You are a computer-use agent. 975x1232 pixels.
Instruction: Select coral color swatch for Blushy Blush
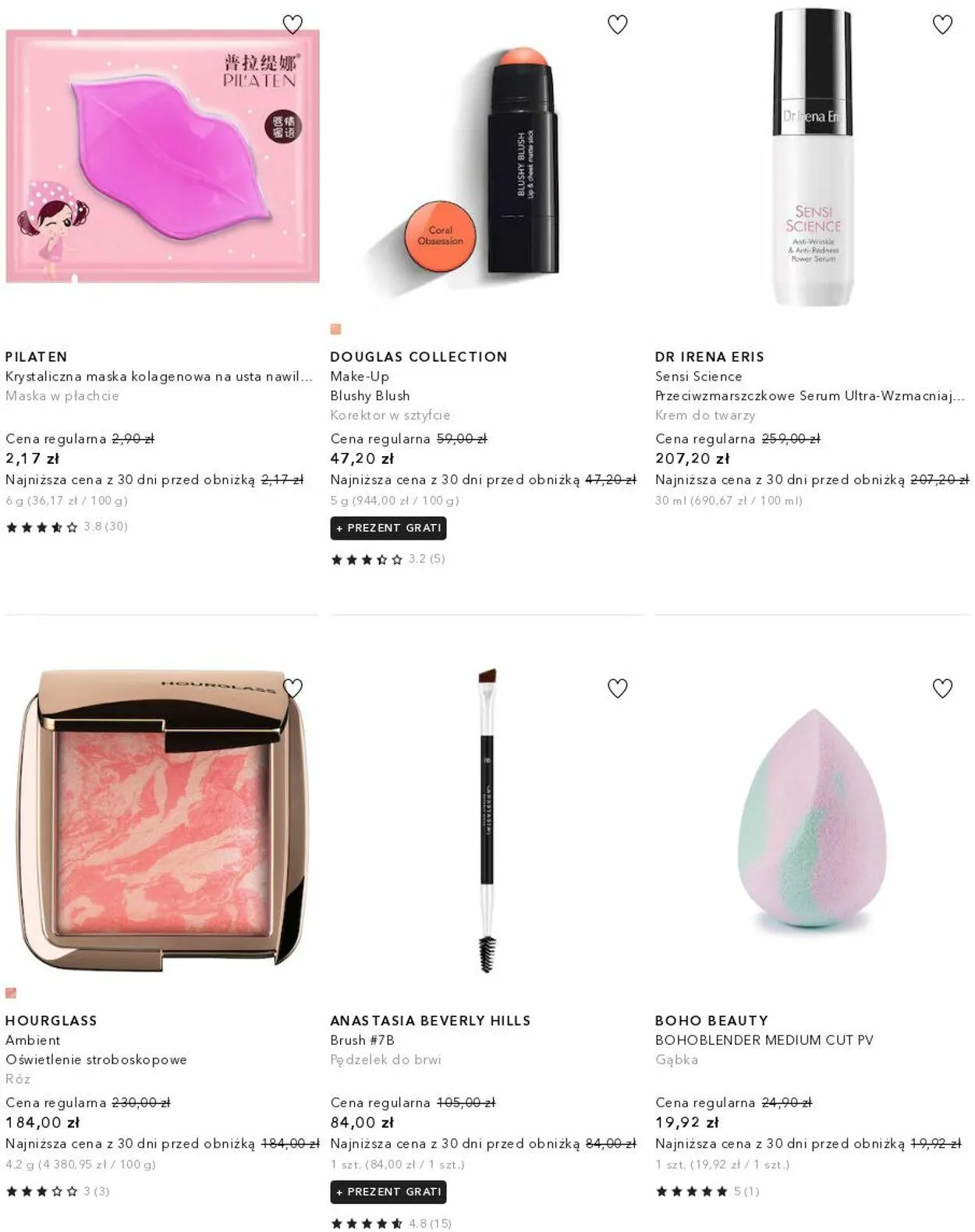point(335,329)
